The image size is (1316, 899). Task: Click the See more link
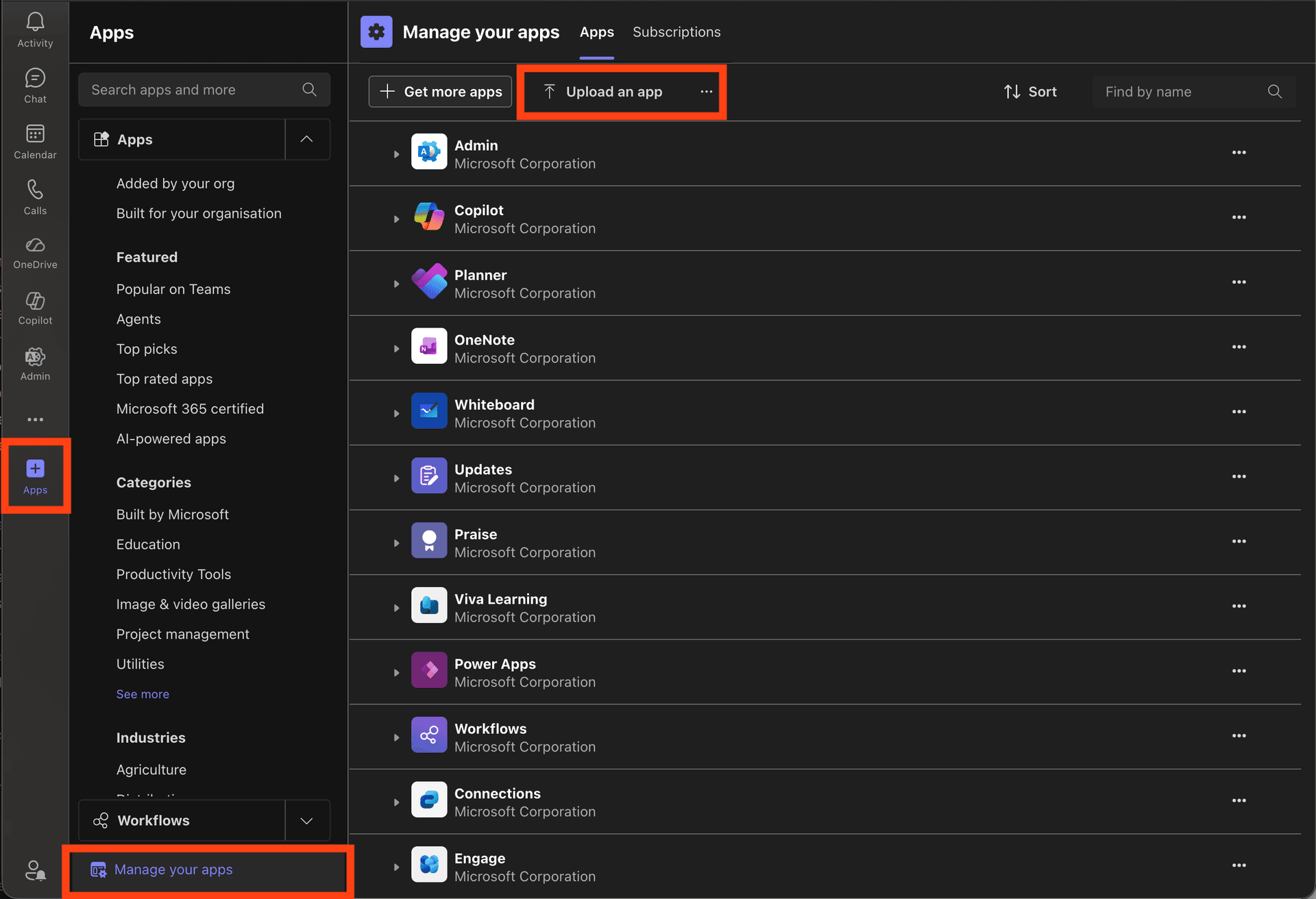click(x=143, y=694)
